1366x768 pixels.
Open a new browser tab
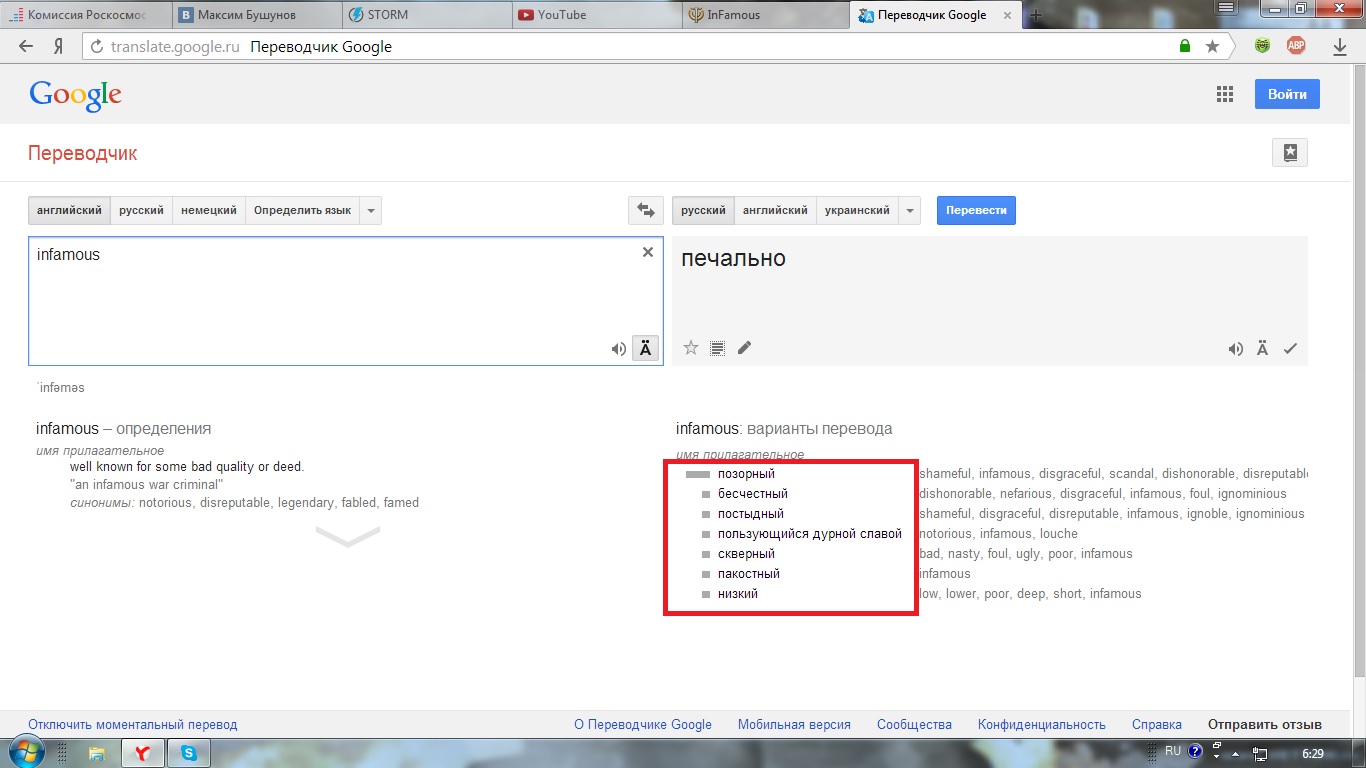coord(1036,15)
